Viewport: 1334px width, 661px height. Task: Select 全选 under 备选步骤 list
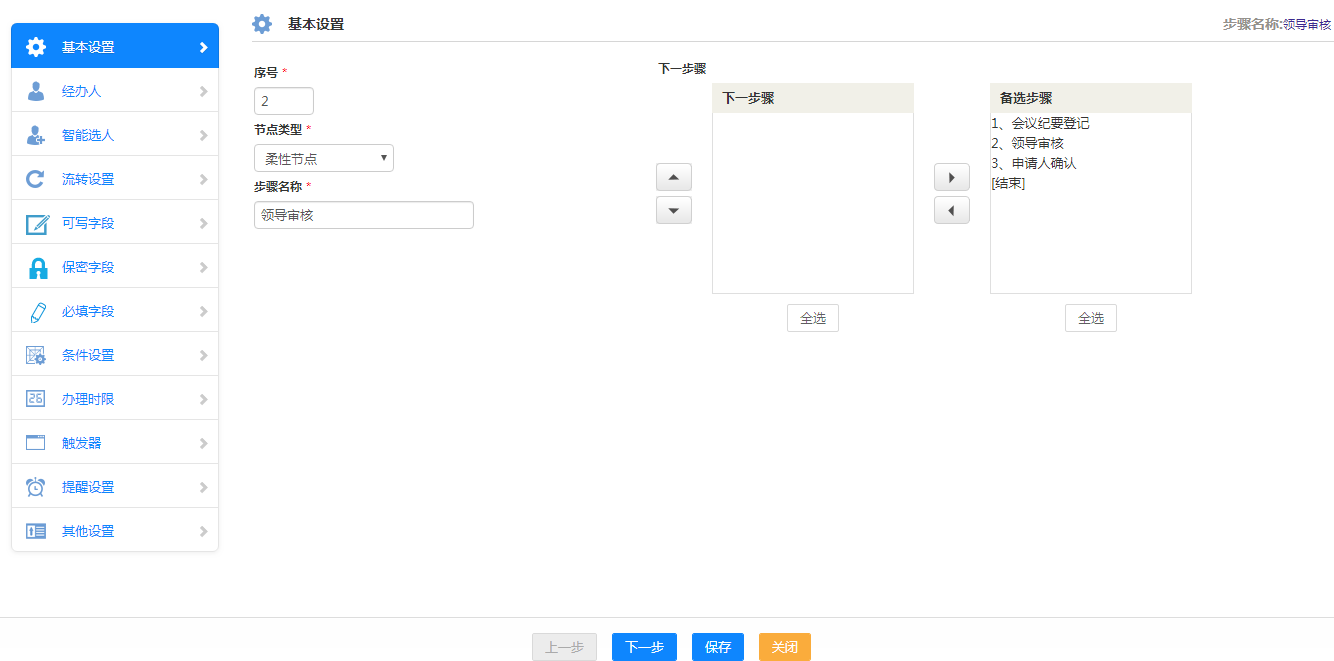tap(1090, 318)
